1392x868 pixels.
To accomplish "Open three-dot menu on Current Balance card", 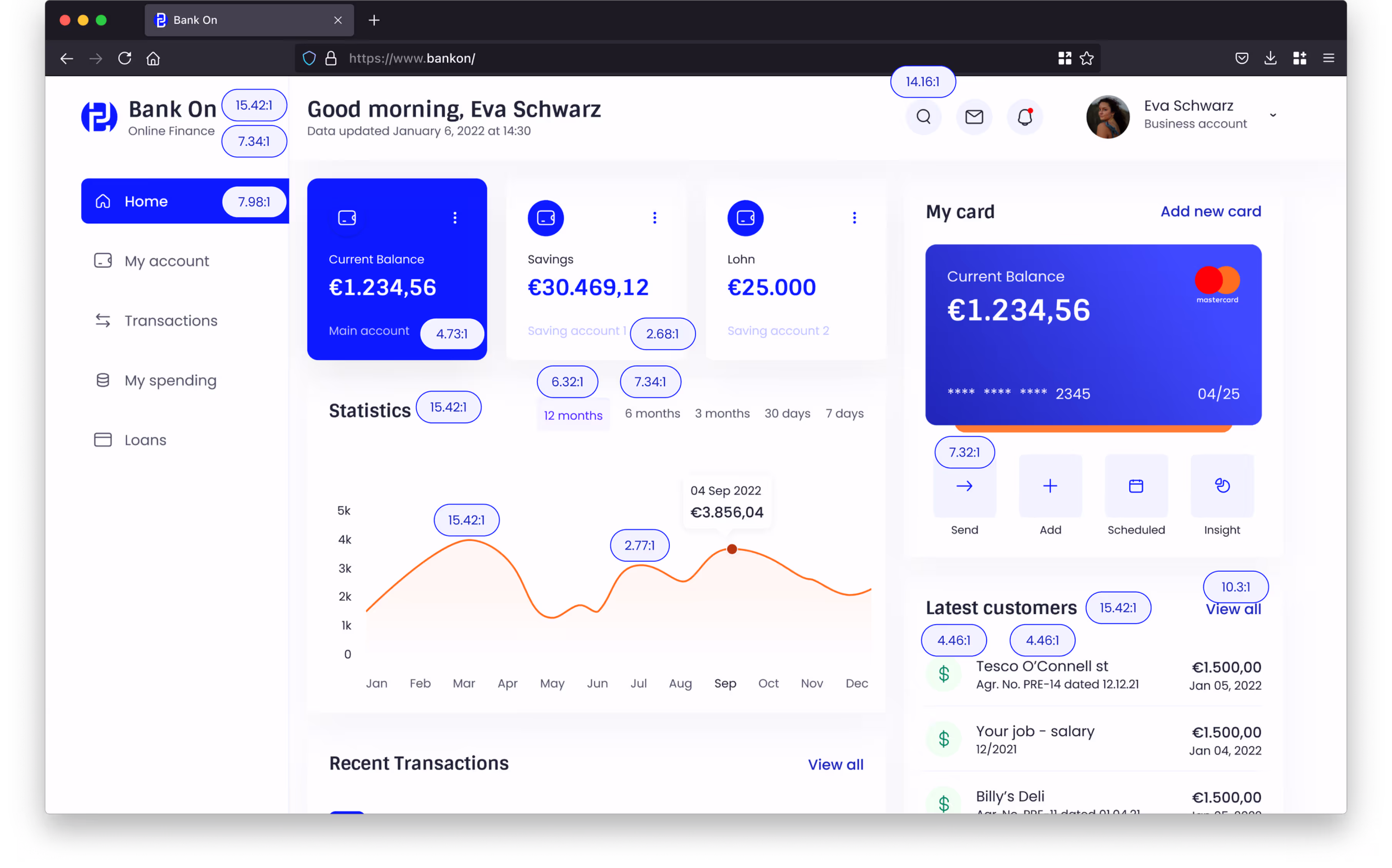I will pyautogui.click(x=455, y=217).
